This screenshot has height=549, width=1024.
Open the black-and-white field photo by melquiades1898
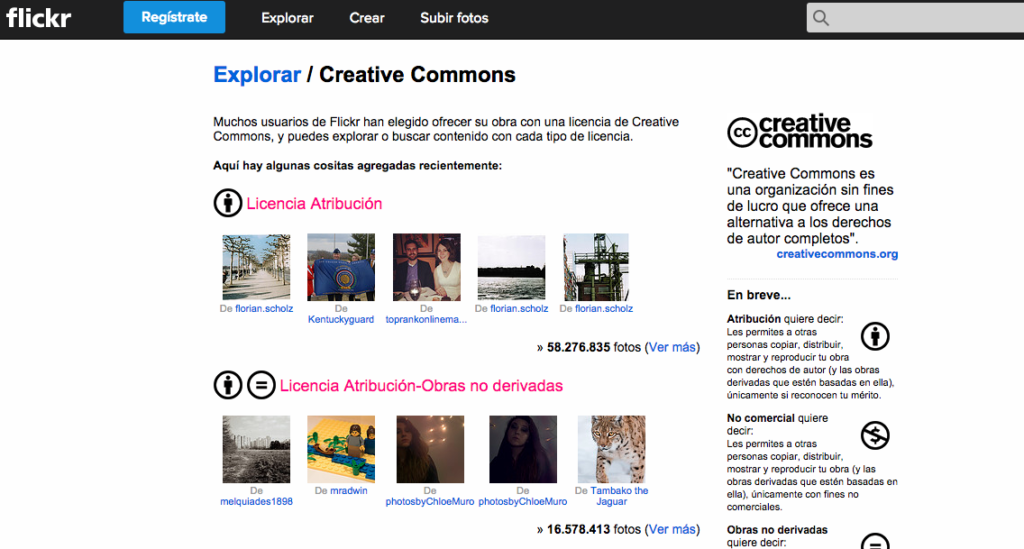click(256, 449)
